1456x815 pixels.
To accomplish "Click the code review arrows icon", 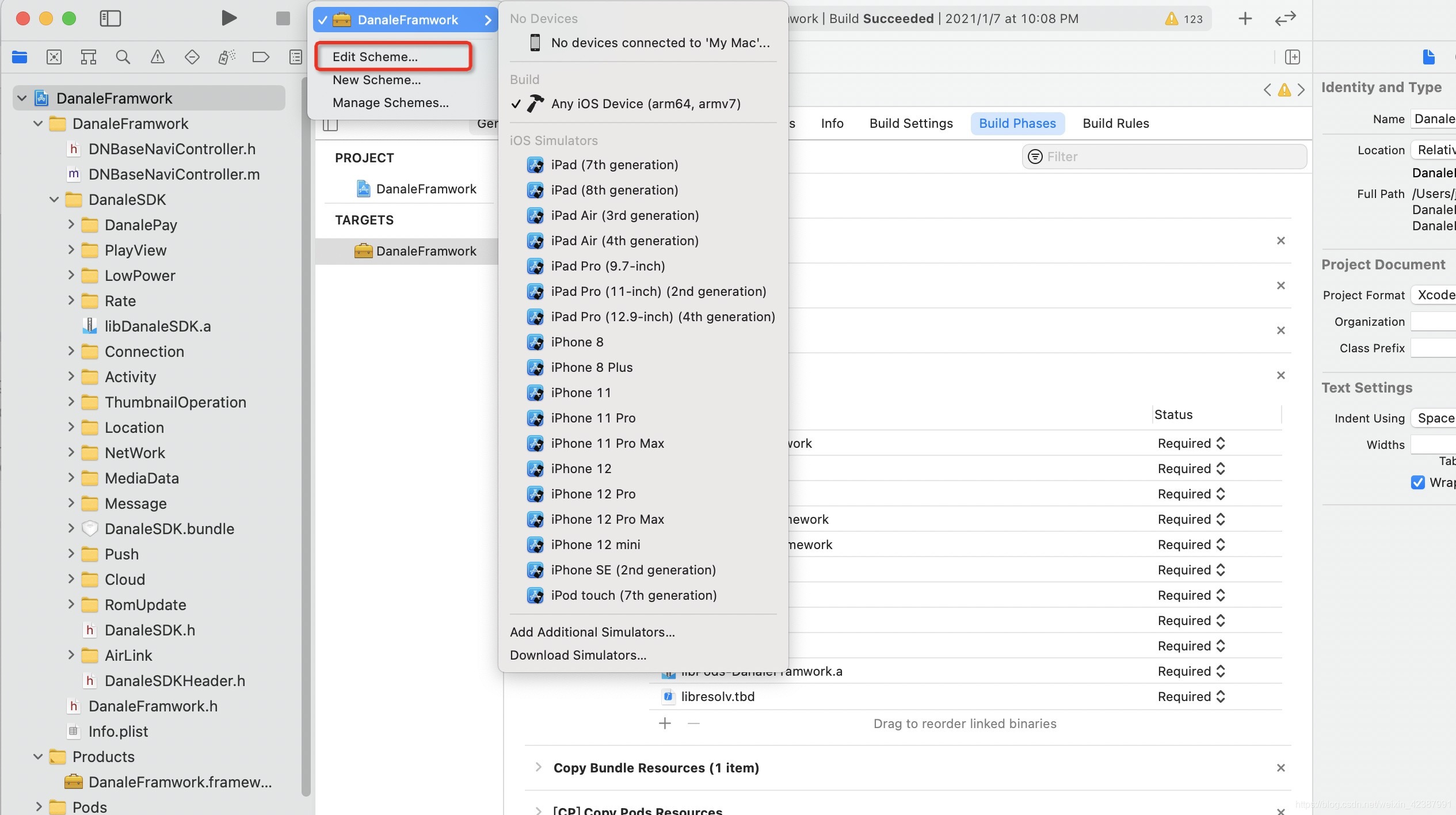I will [x=1285, y=18].
